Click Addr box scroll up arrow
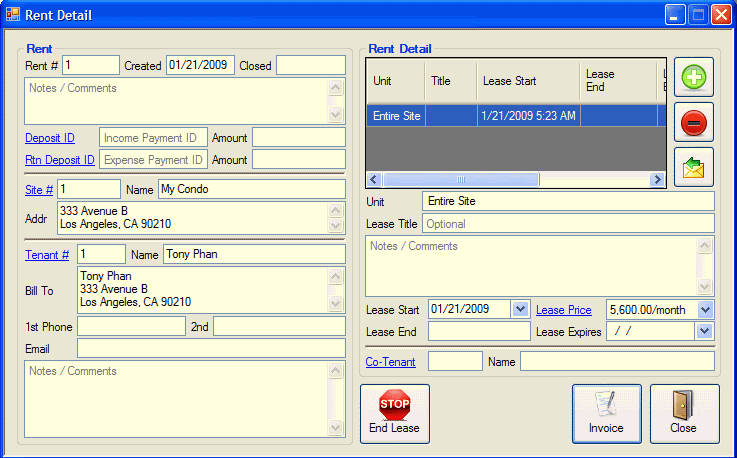The image size is (737, 458). pyautogui.click(x=335, y=210)
